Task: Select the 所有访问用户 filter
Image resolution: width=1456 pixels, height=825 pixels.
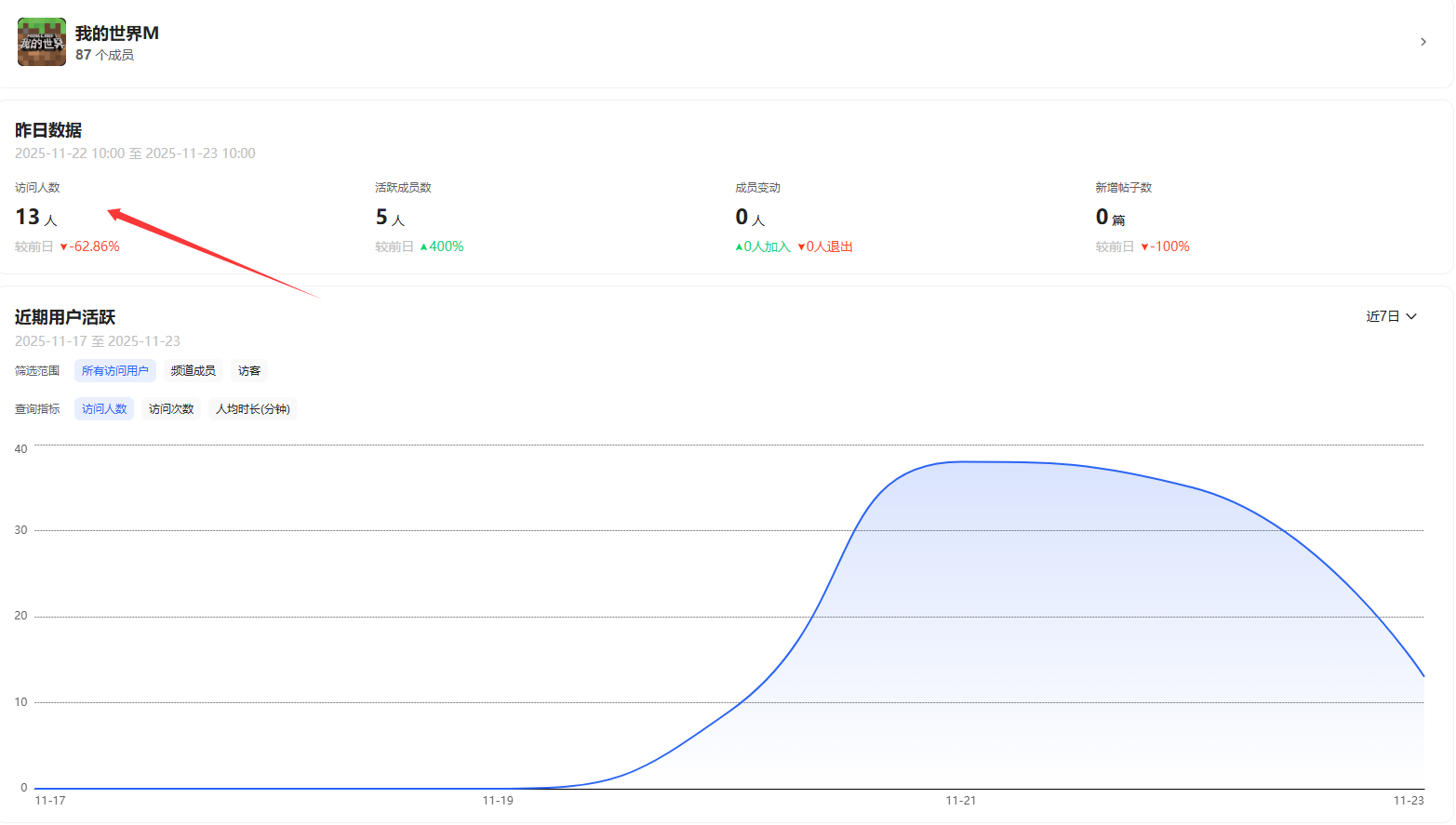Action: (115, 371)
